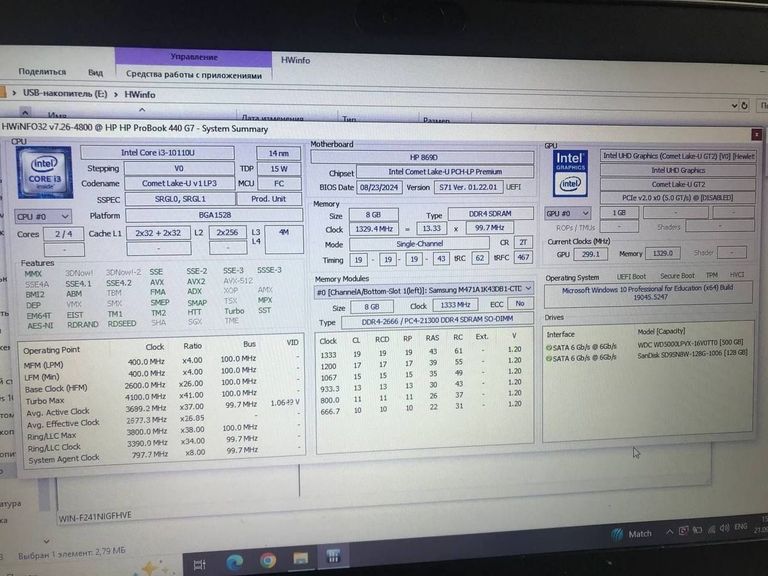The width and height of the screenshot is (768, 576).
Task: Expand the chevron before USB-накопитель (E:)
Action: pos(14,93)
